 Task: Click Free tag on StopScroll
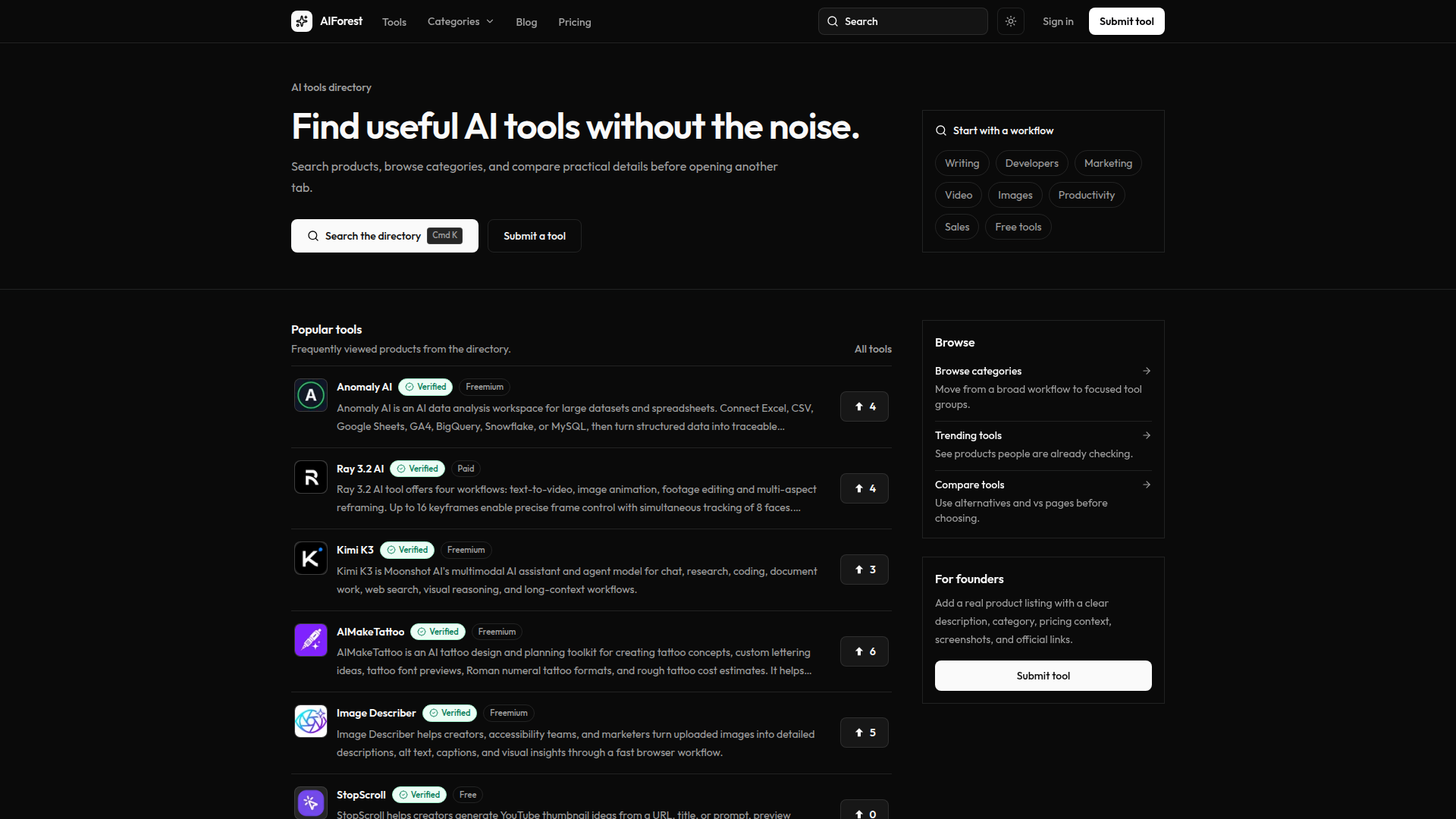point(468,795)
